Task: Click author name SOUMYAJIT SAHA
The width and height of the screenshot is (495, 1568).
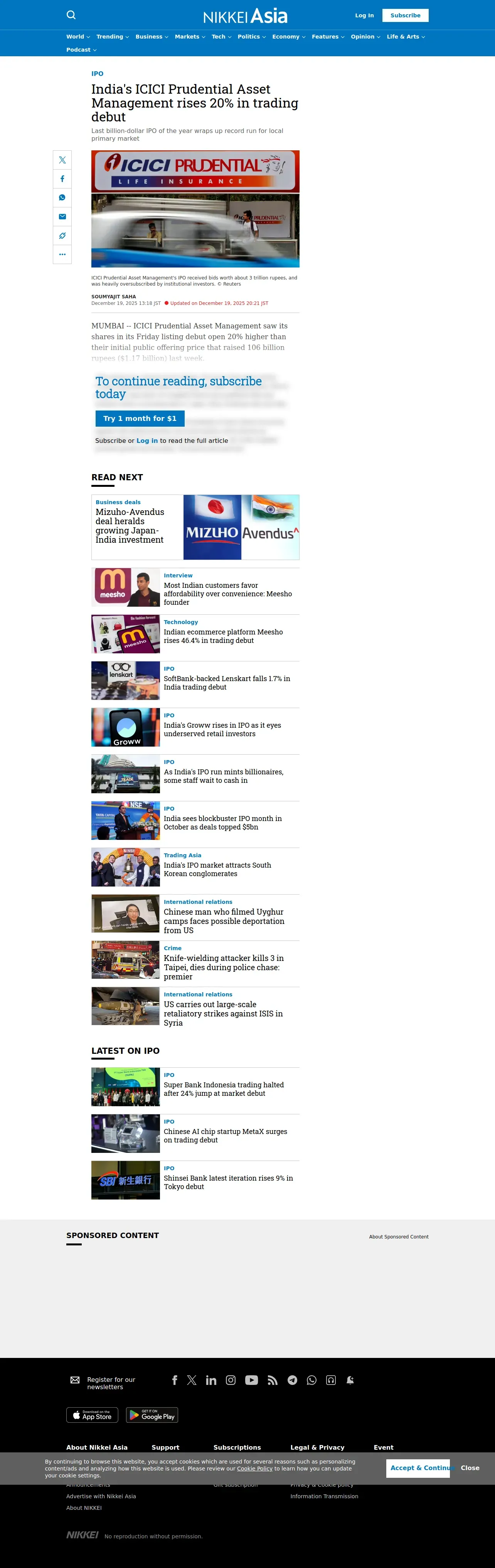Action: [114, 296]
